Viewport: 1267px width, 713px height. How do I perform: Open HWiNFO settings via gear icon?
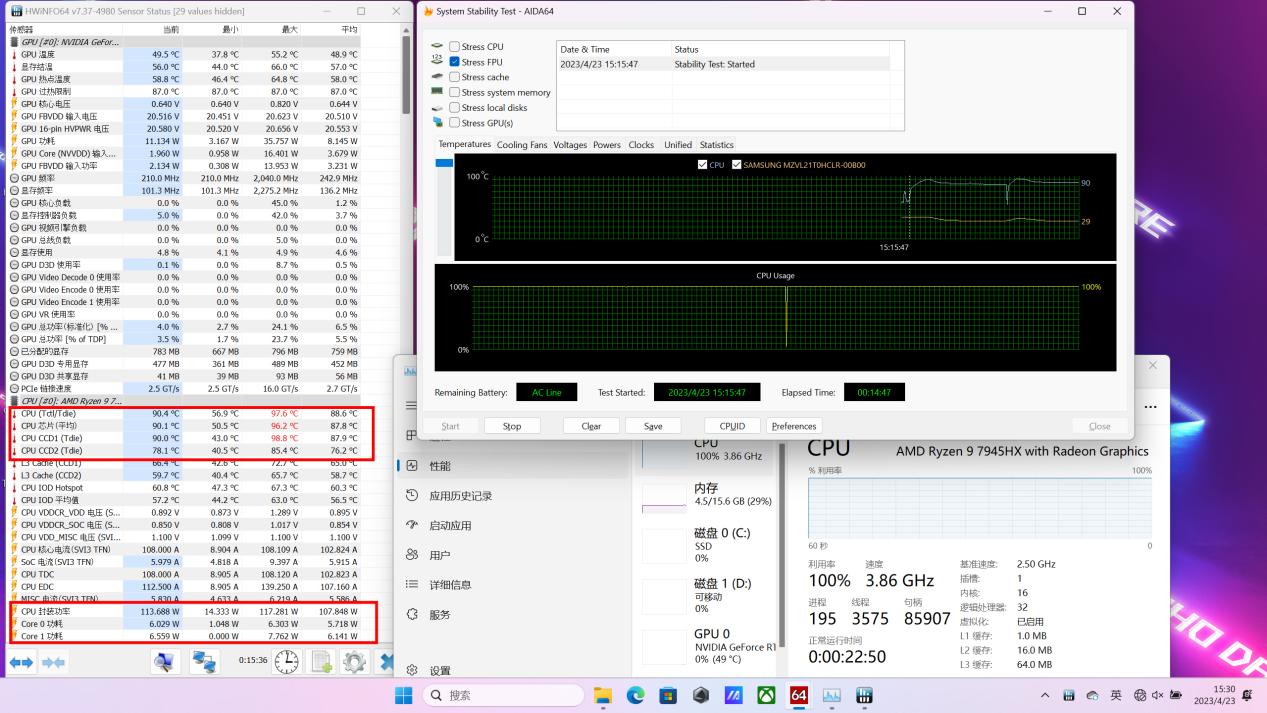(355, 661)
